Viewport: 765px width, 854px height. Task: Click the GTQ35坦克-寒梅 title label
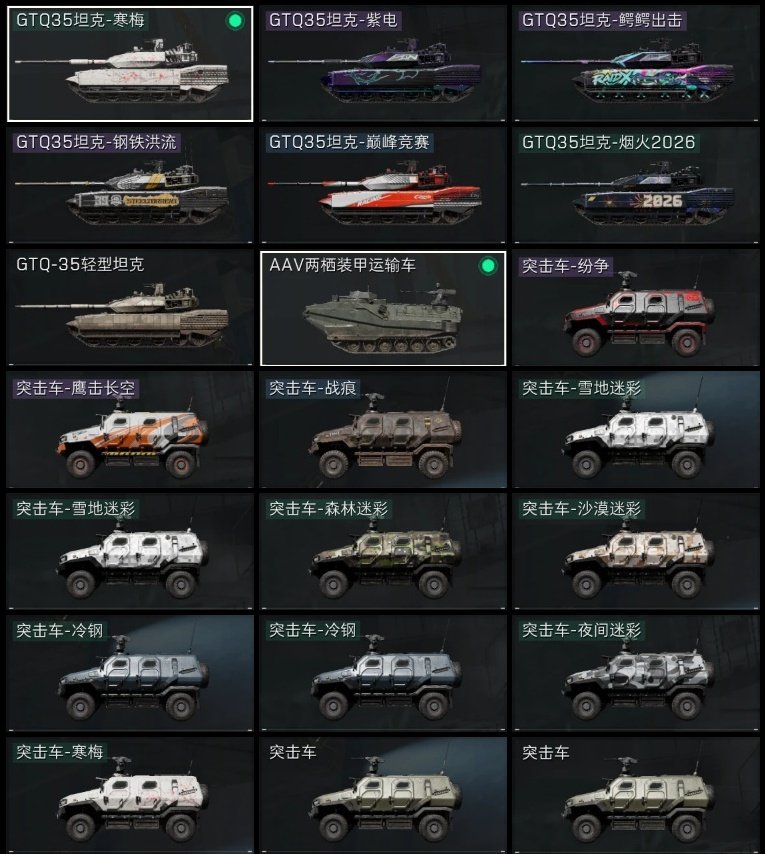pos(81,21)
